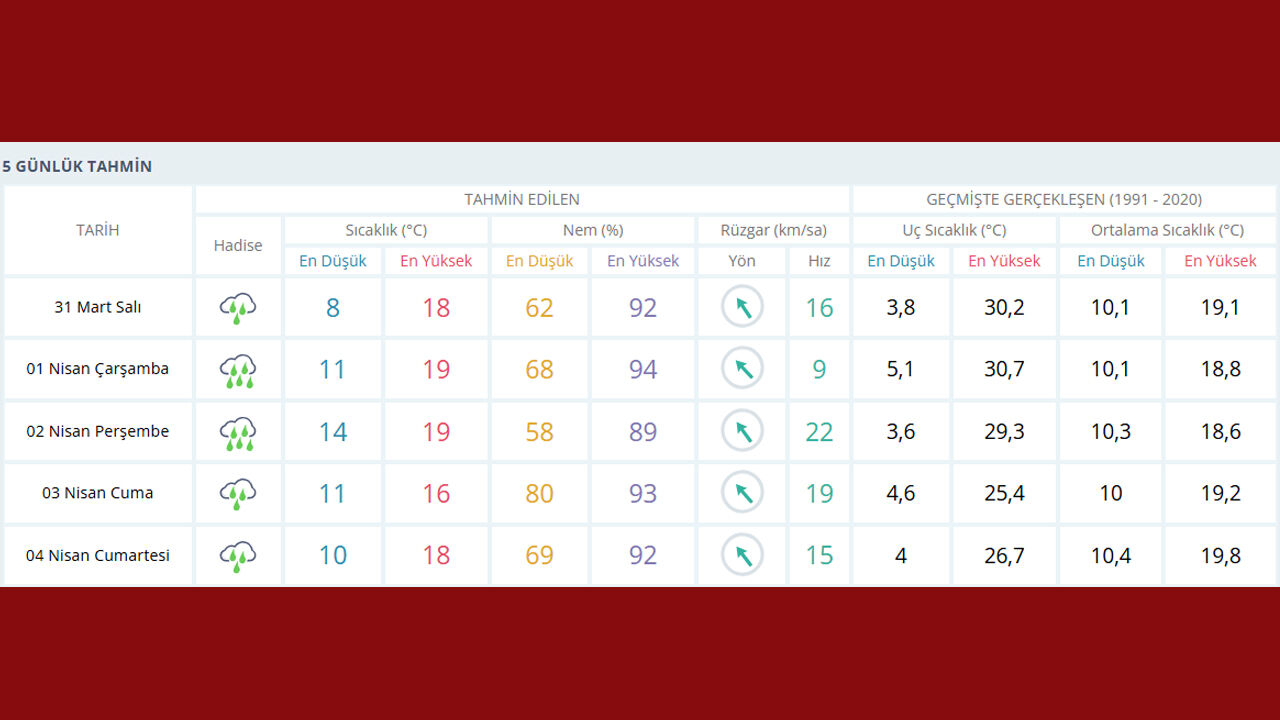Click the Ortalama Sıcaklık (°C) header
Image resolution: width=1280 pixels, height=720 pixels.
coord(1167,230)
